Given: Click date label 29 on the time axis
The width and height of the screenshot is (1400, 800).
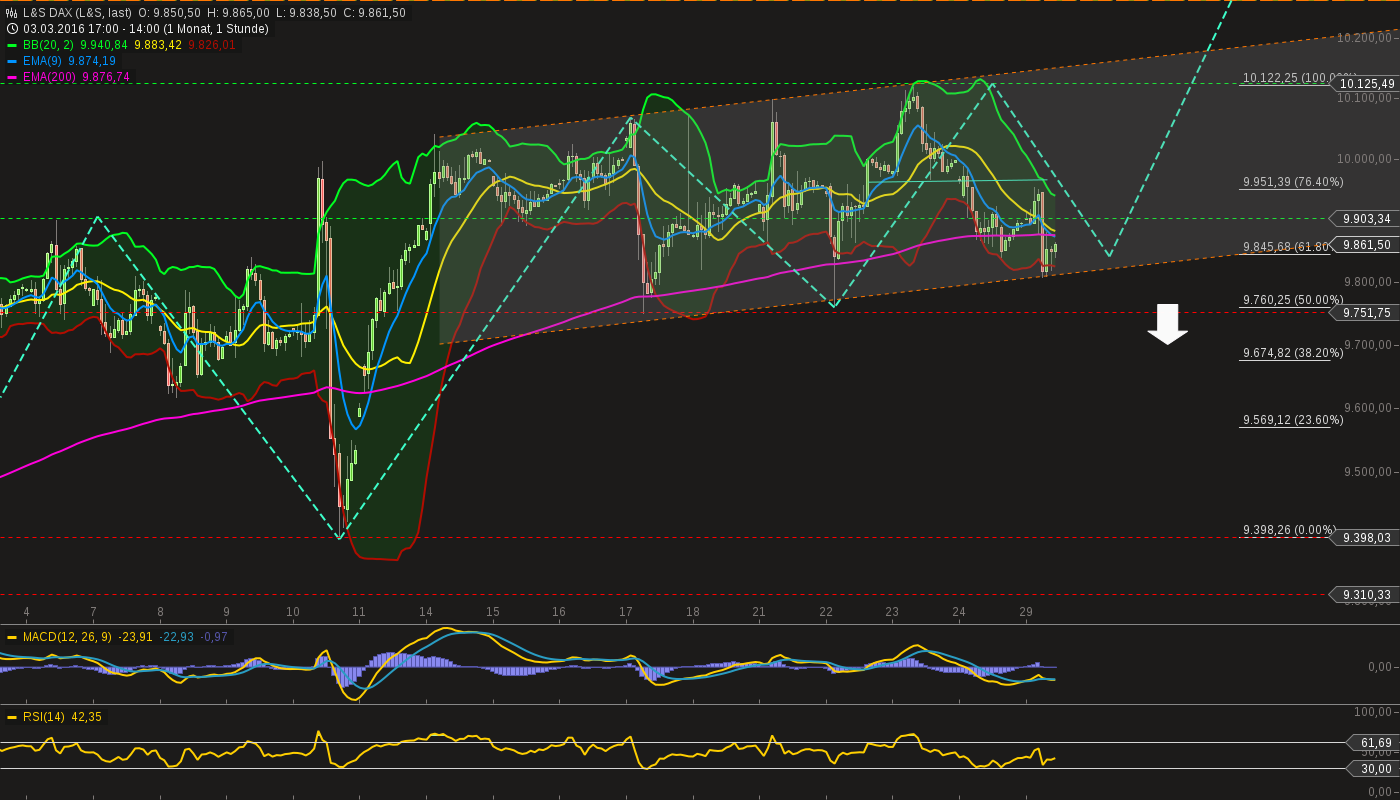Looking at the screenshot, I should 1026,612.
